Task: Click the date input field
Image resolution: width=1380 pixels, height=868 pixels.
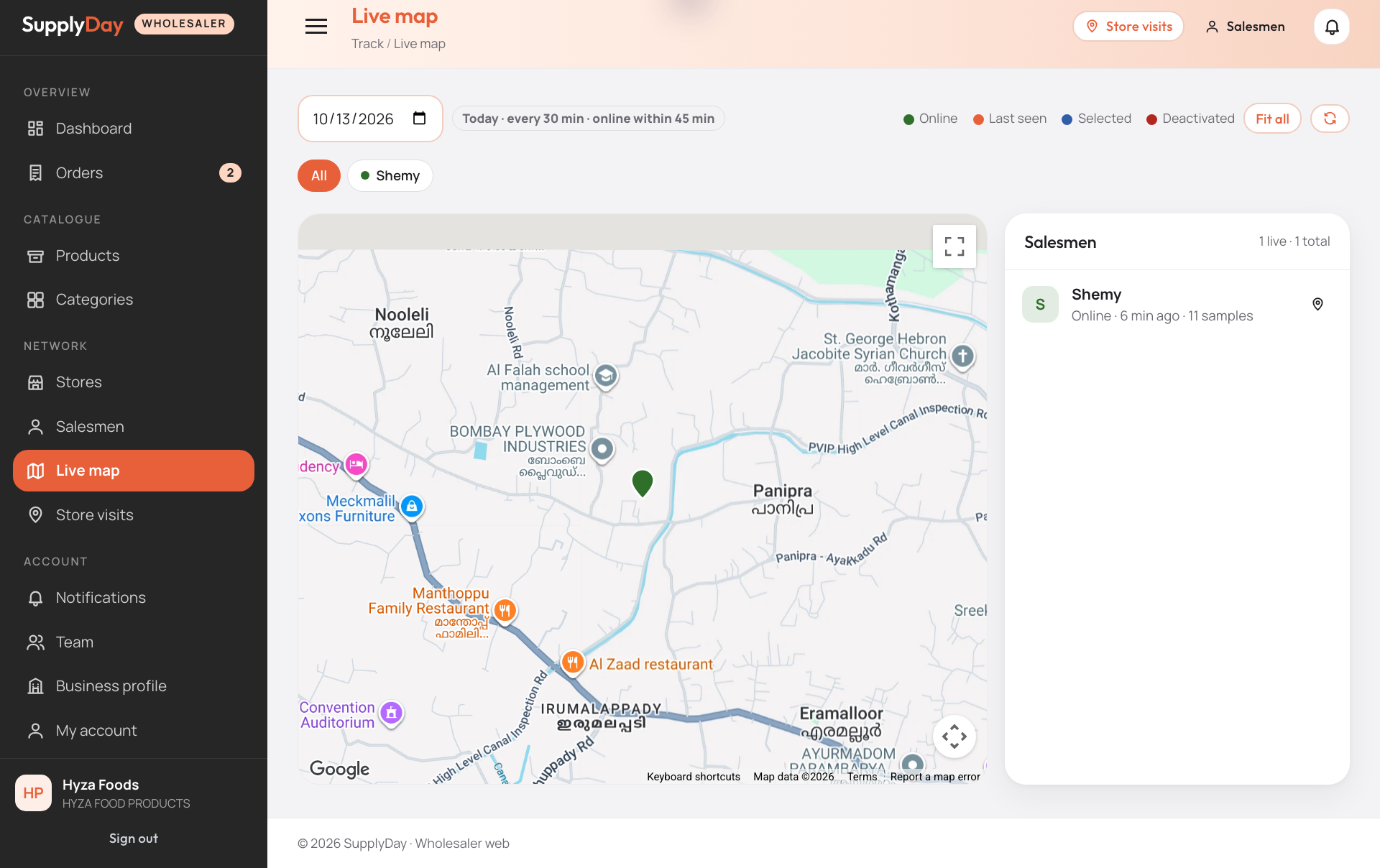Action: pyautogui.click(x=370, y=119)
